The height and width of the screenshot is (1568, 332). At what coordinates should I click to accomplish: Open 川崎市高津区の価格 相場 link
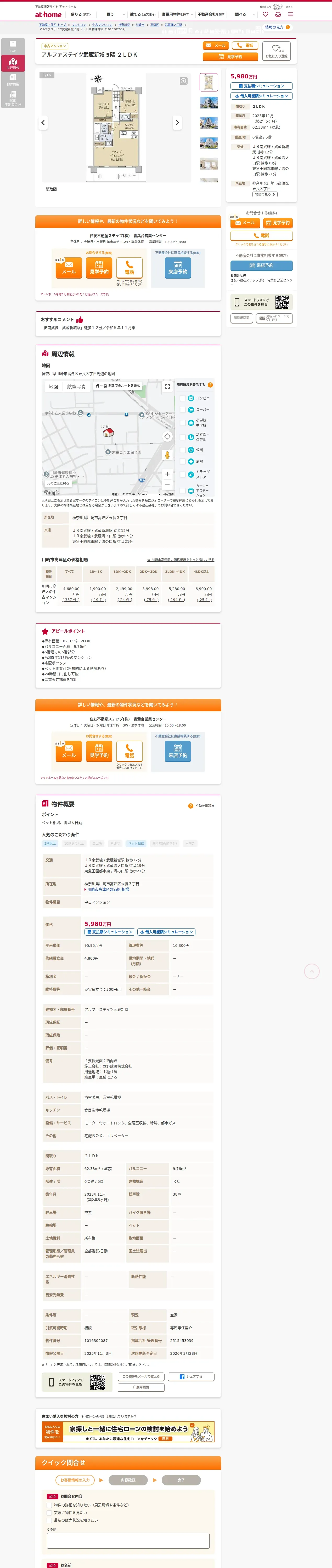point(108,889)
